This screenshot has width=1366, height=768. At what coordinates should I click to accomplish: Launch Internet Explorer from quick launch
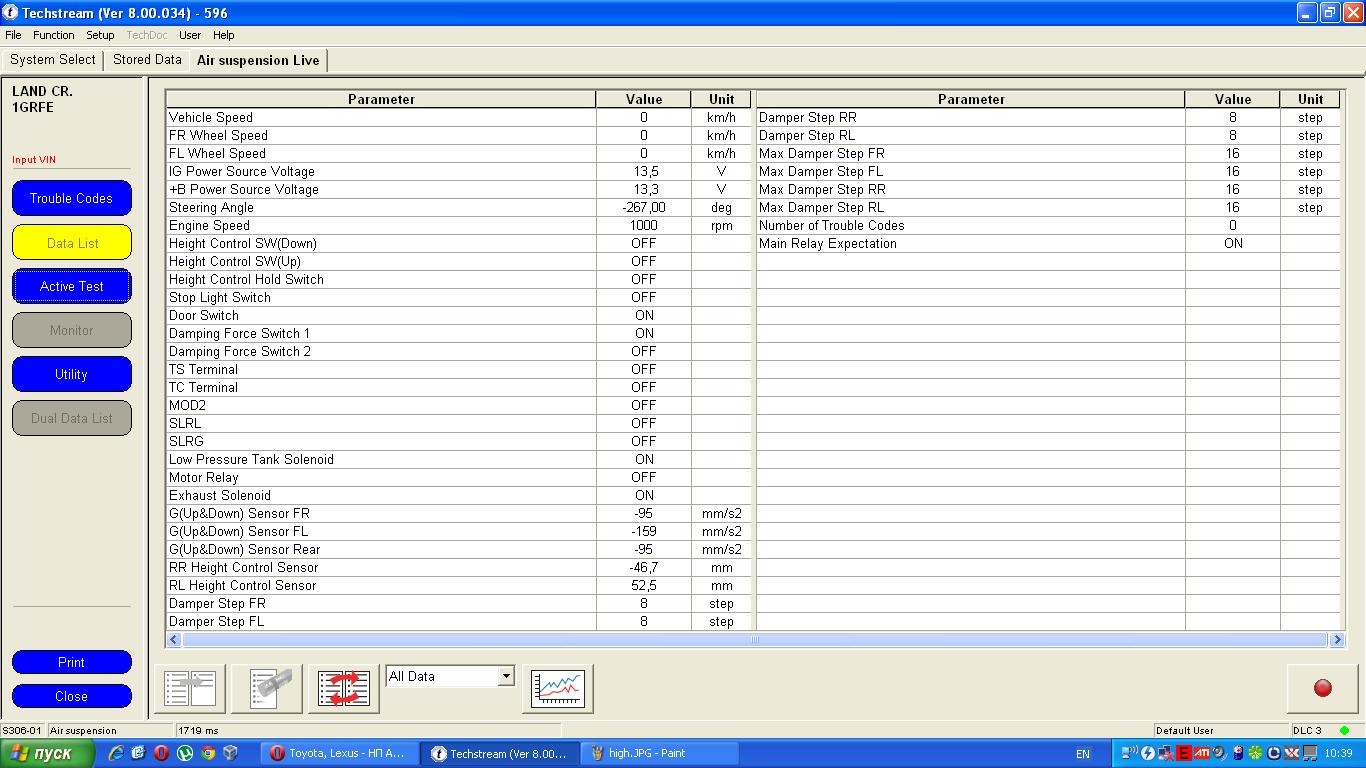tap(116, 753)
